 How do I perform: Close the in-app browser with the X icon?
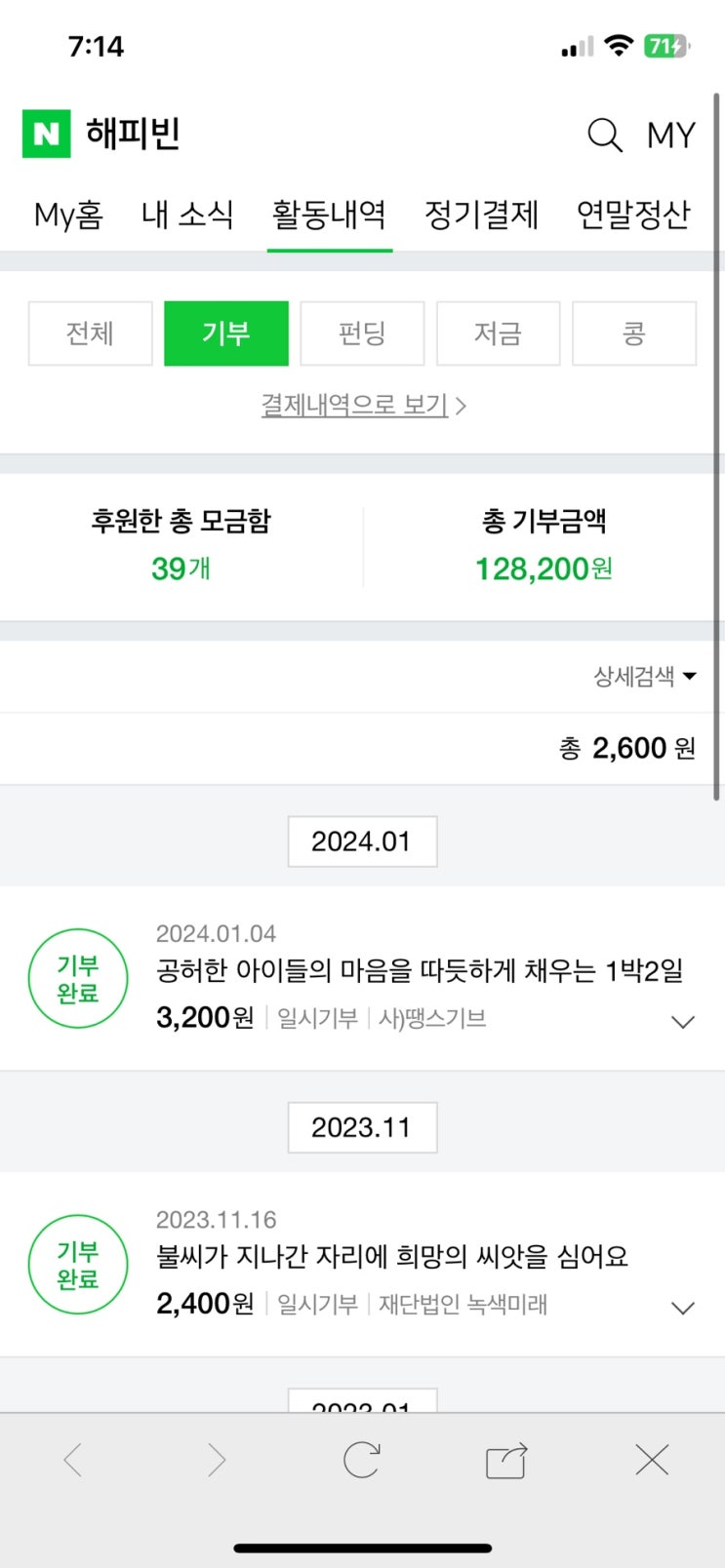click(x=651, y=1460)
